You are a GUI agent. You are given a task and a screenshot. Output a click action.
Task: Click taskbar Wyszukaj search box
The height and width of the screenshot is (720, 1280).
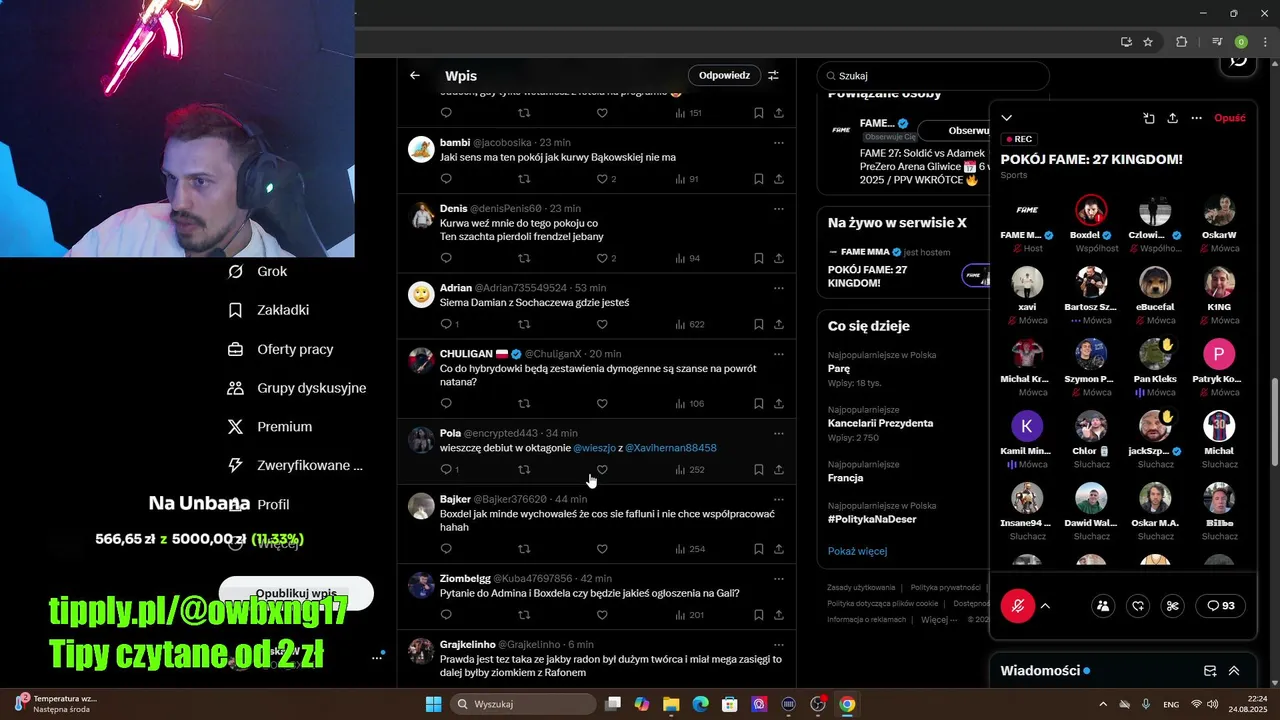(x=523, y=704)
